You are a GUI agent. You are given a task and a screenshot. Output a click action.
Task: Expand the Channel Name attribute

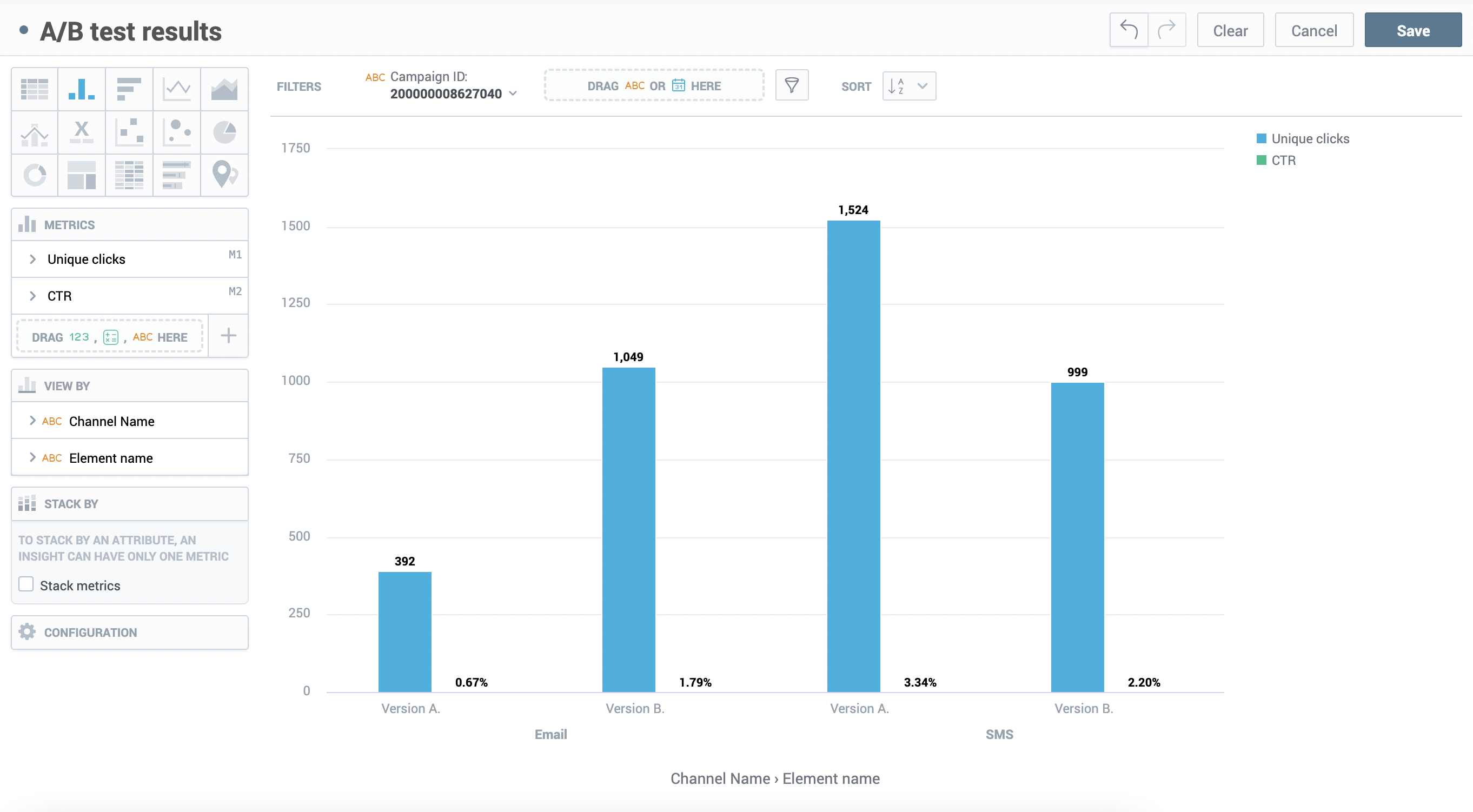tap(32, 421)
